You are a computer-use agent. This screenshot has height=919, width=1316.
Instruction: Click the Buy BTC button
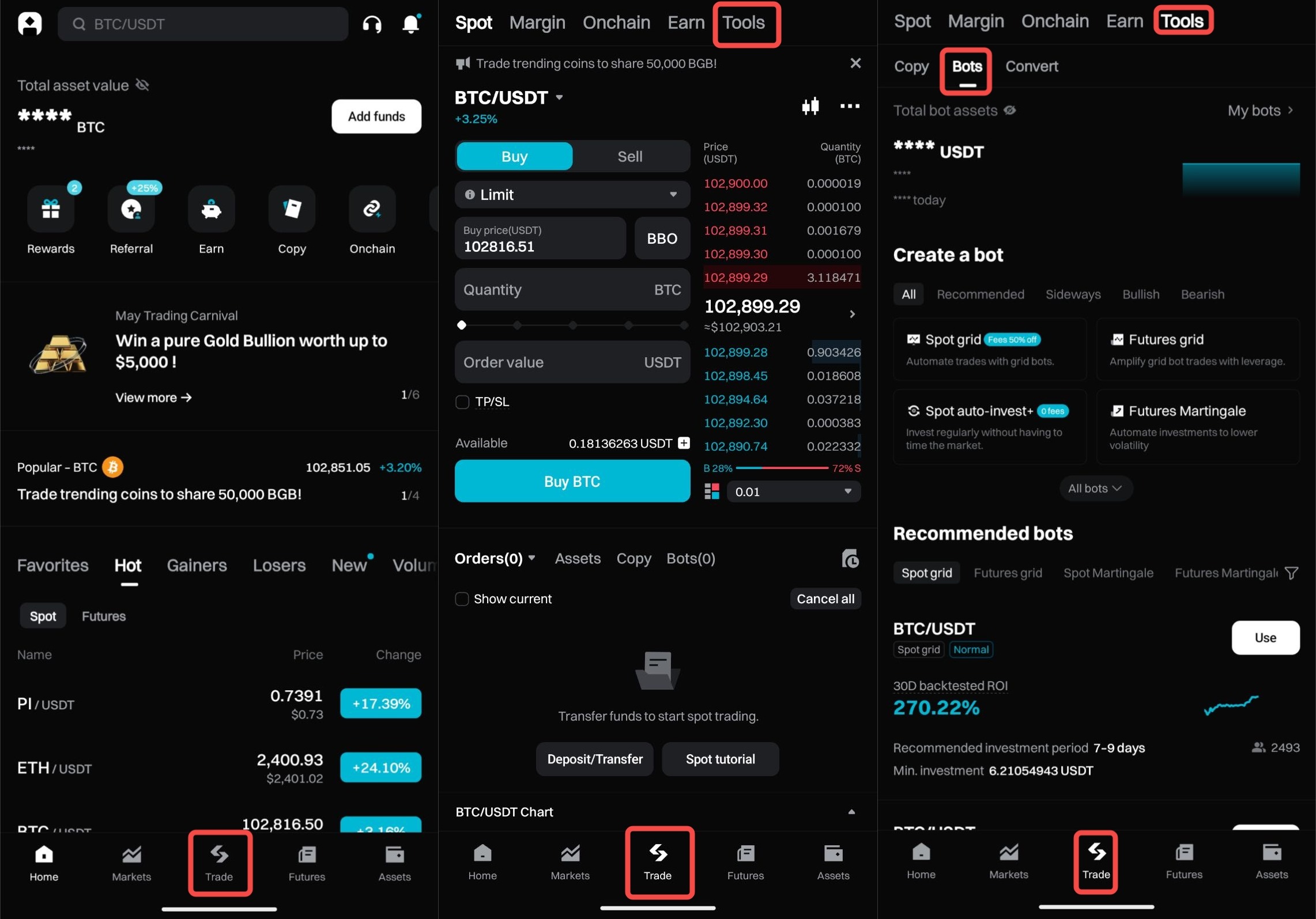click(572, 481)
